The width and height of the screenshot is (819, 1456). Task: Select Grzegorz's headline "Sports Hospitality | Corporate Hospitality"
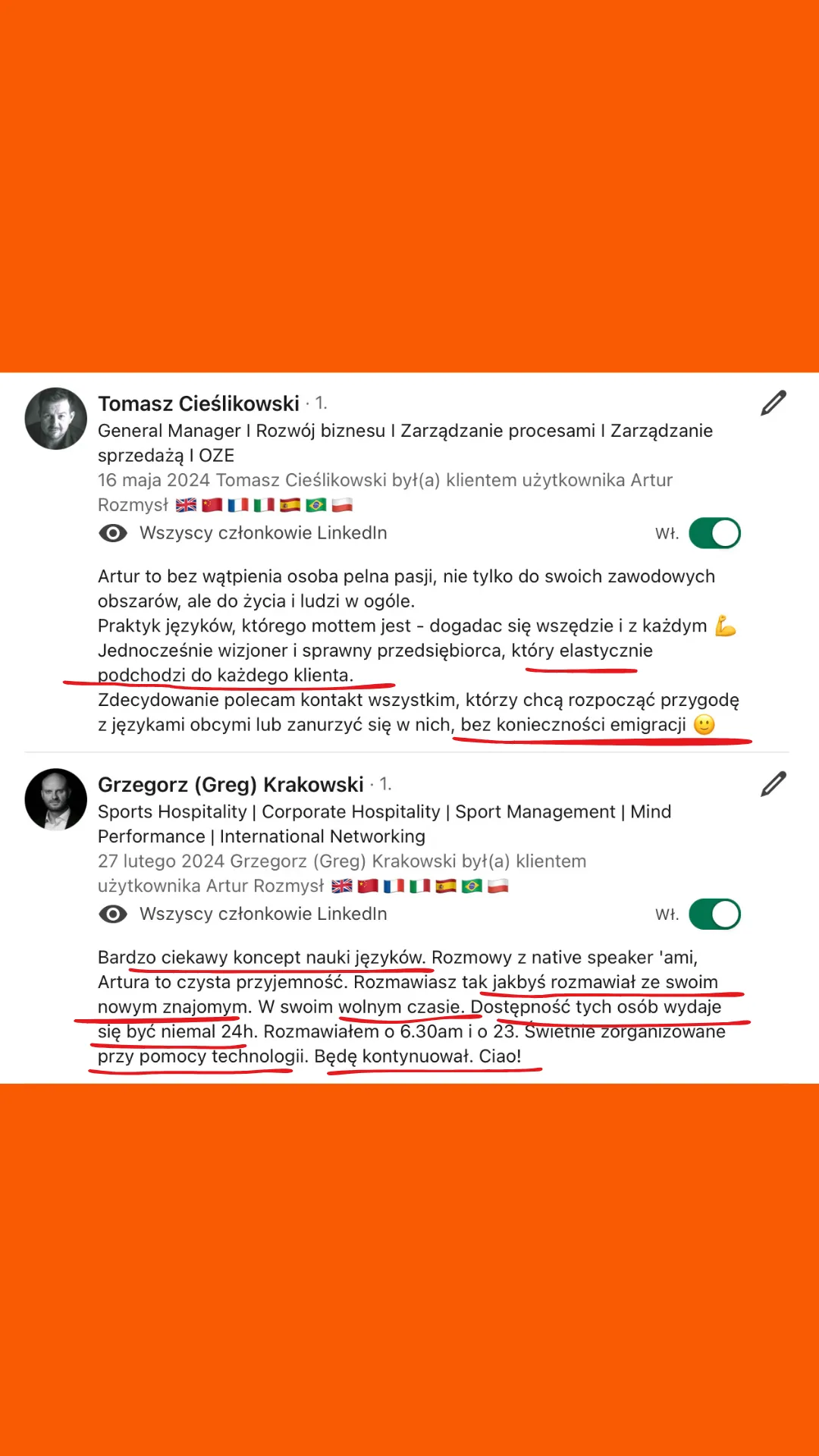[x=269, y=811]
